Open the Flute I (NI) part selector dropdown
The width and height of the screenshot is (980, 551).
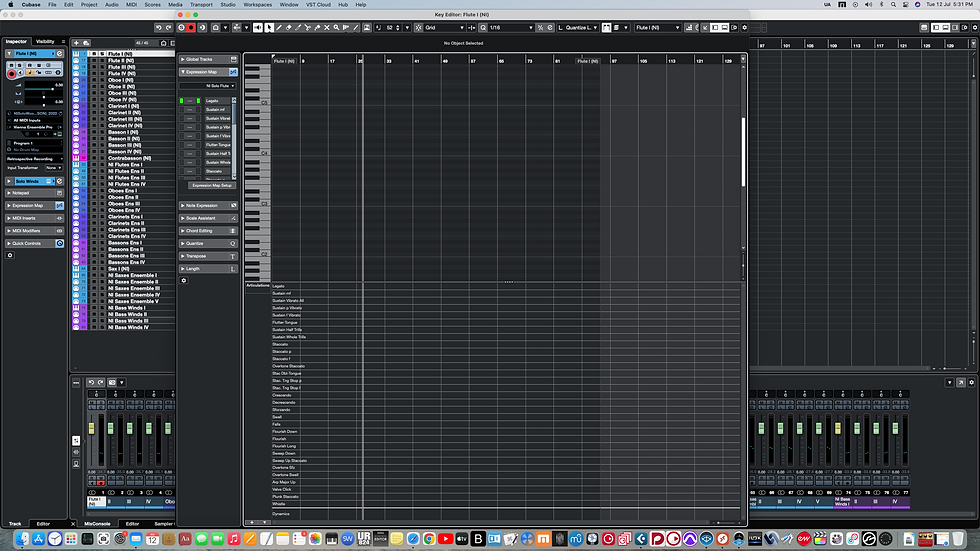658,27
